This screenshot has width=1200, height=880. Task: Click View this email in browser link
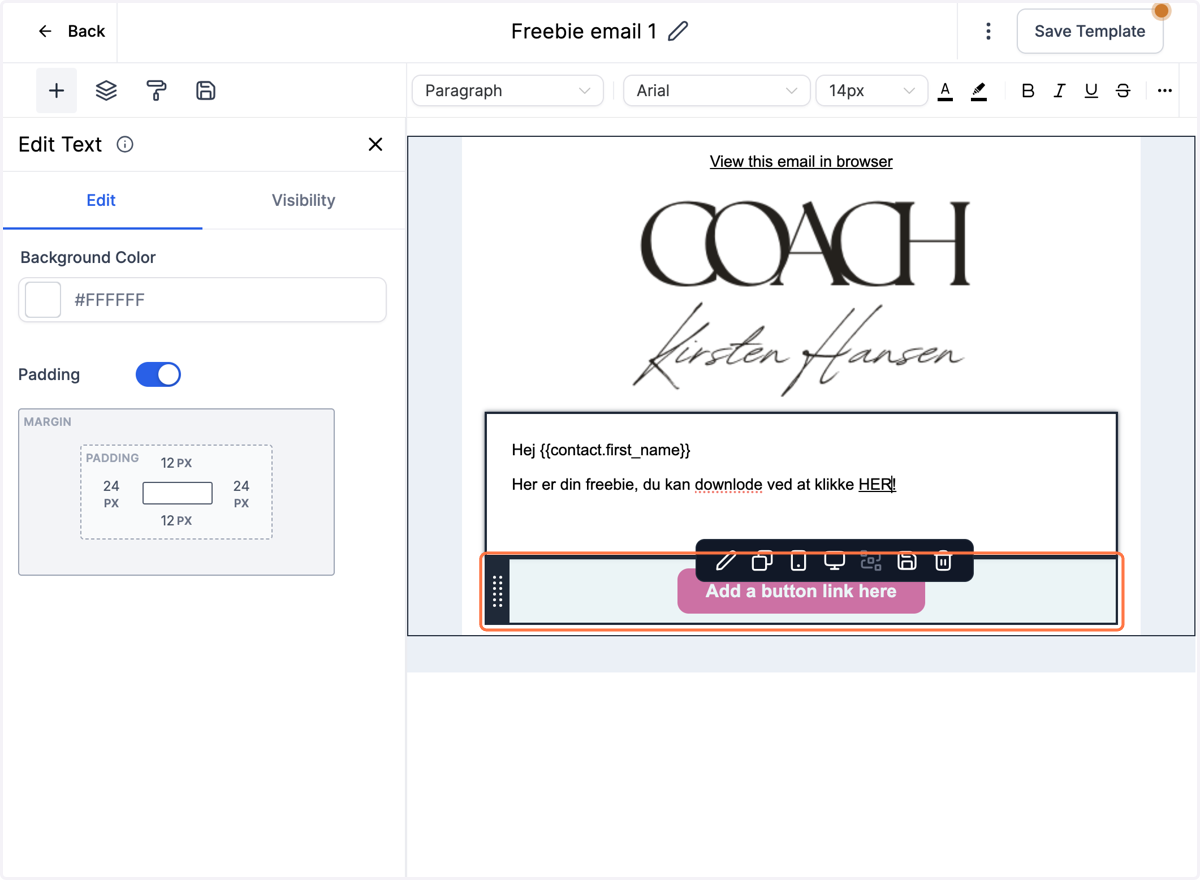[x=801, y=161]
